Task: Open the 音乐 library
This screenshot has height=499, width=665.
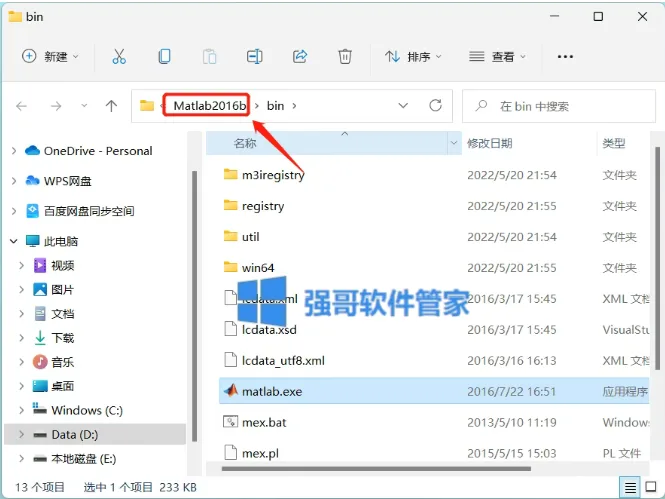Action: tap(63, 362)
